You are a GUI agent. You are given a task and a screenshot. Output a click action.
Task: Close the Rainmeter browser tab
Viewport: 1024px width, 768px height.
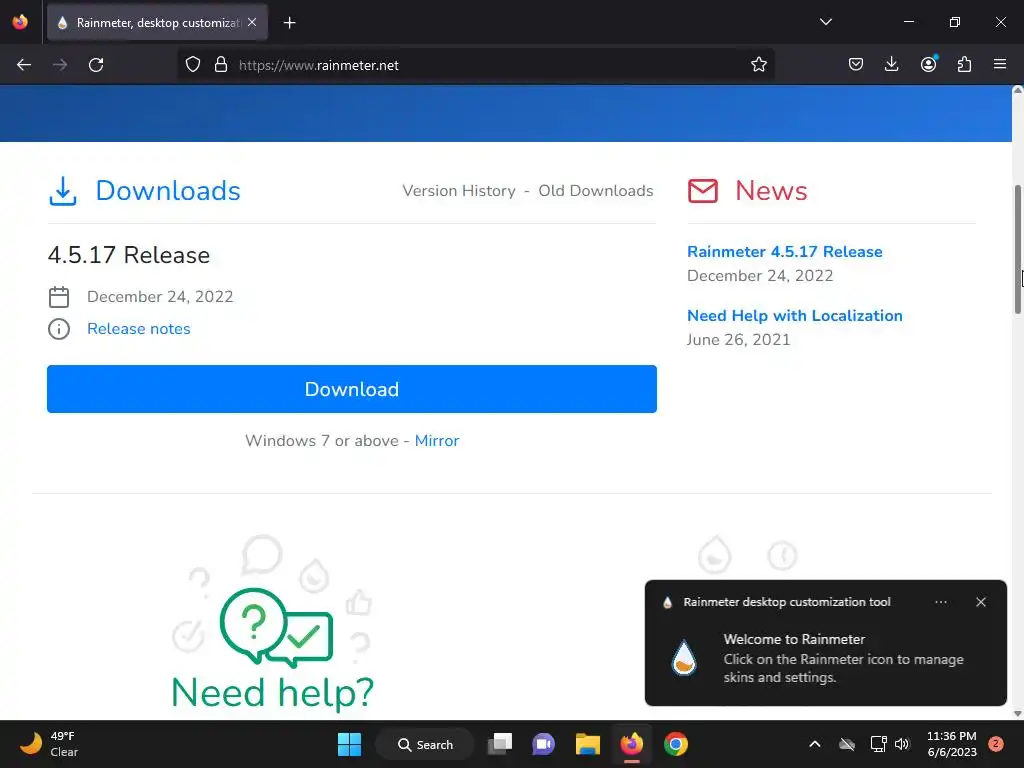pos(252,22)
